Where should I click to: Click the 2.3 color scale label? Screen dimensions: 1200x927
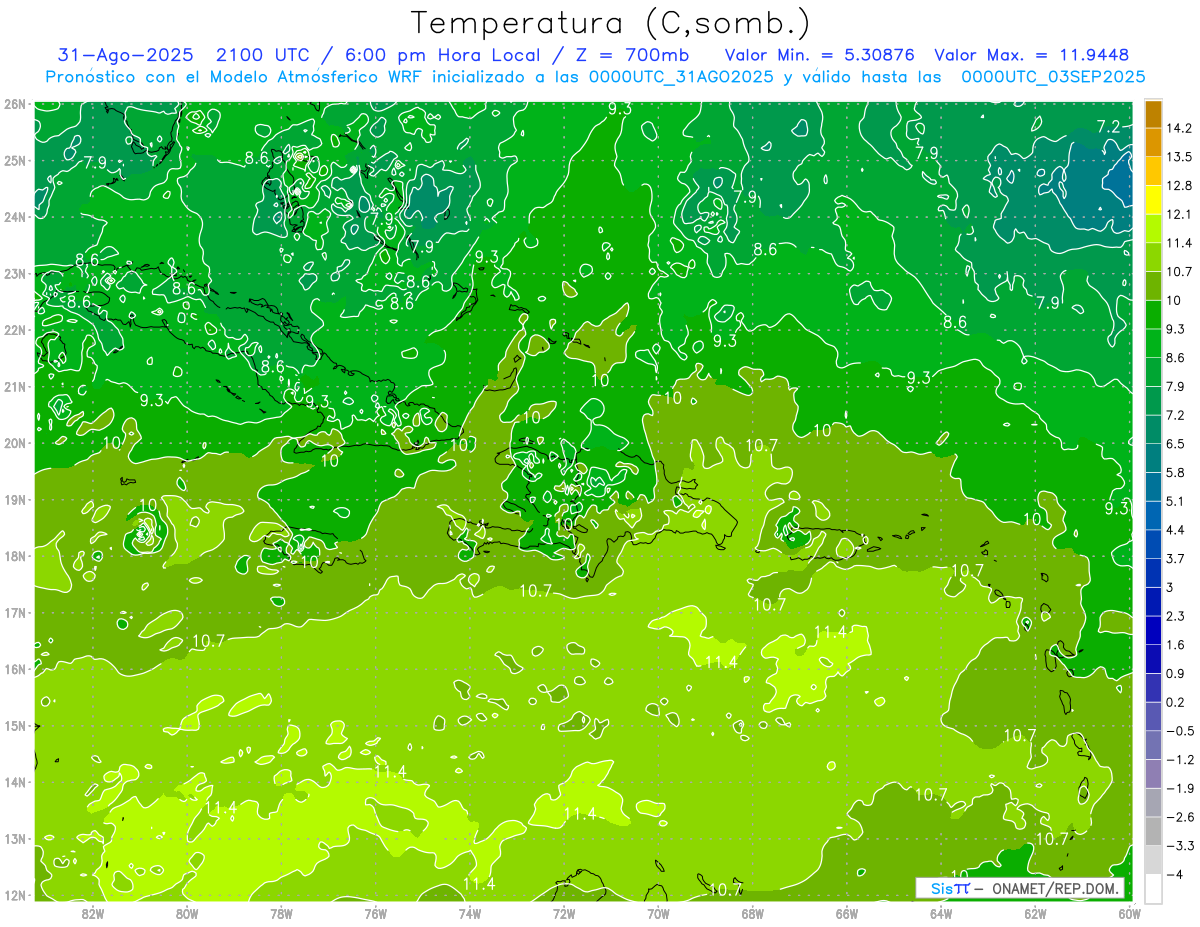(x=1178, y=615)
